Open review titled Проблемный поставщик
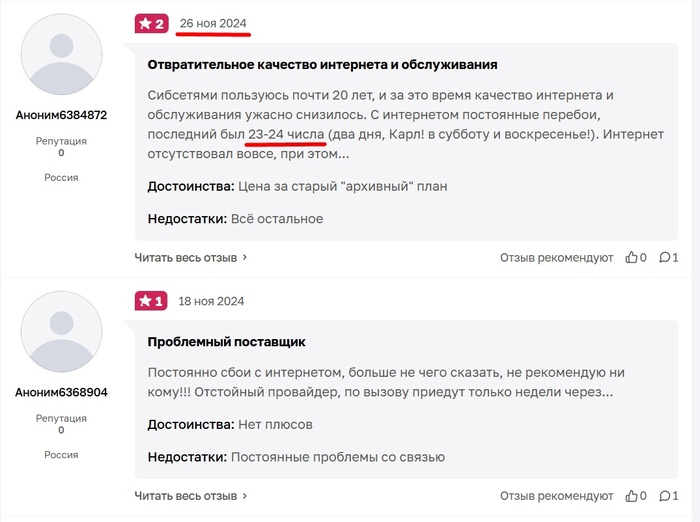 tap(226, 342)
